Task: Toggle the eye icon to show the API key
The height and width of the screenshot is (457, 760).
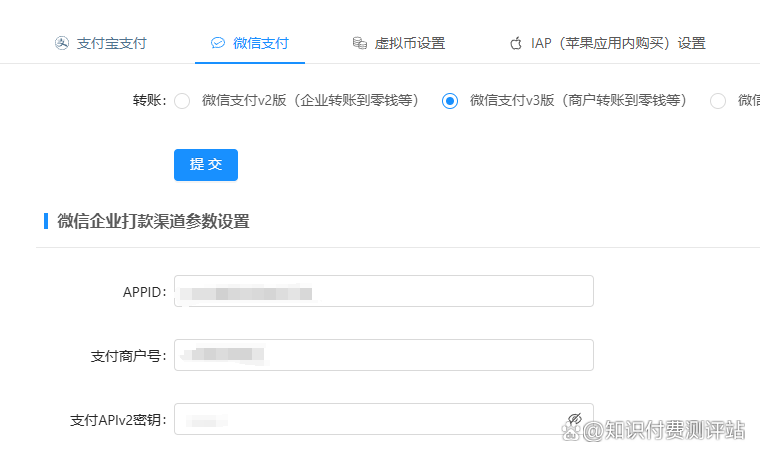Action: point(574,419)
